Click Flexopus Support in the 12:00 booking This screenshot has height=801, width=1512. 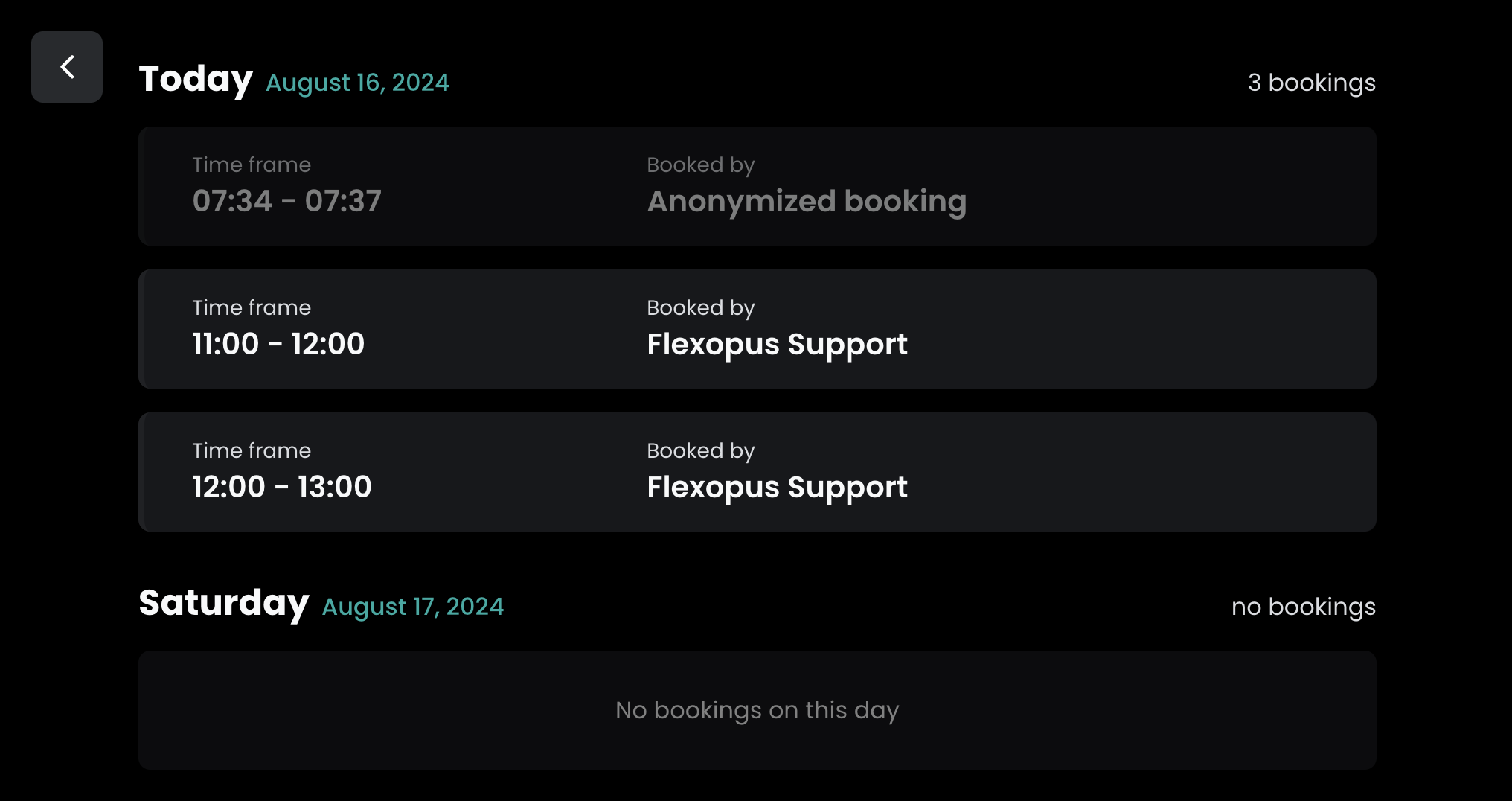(777, 488)
